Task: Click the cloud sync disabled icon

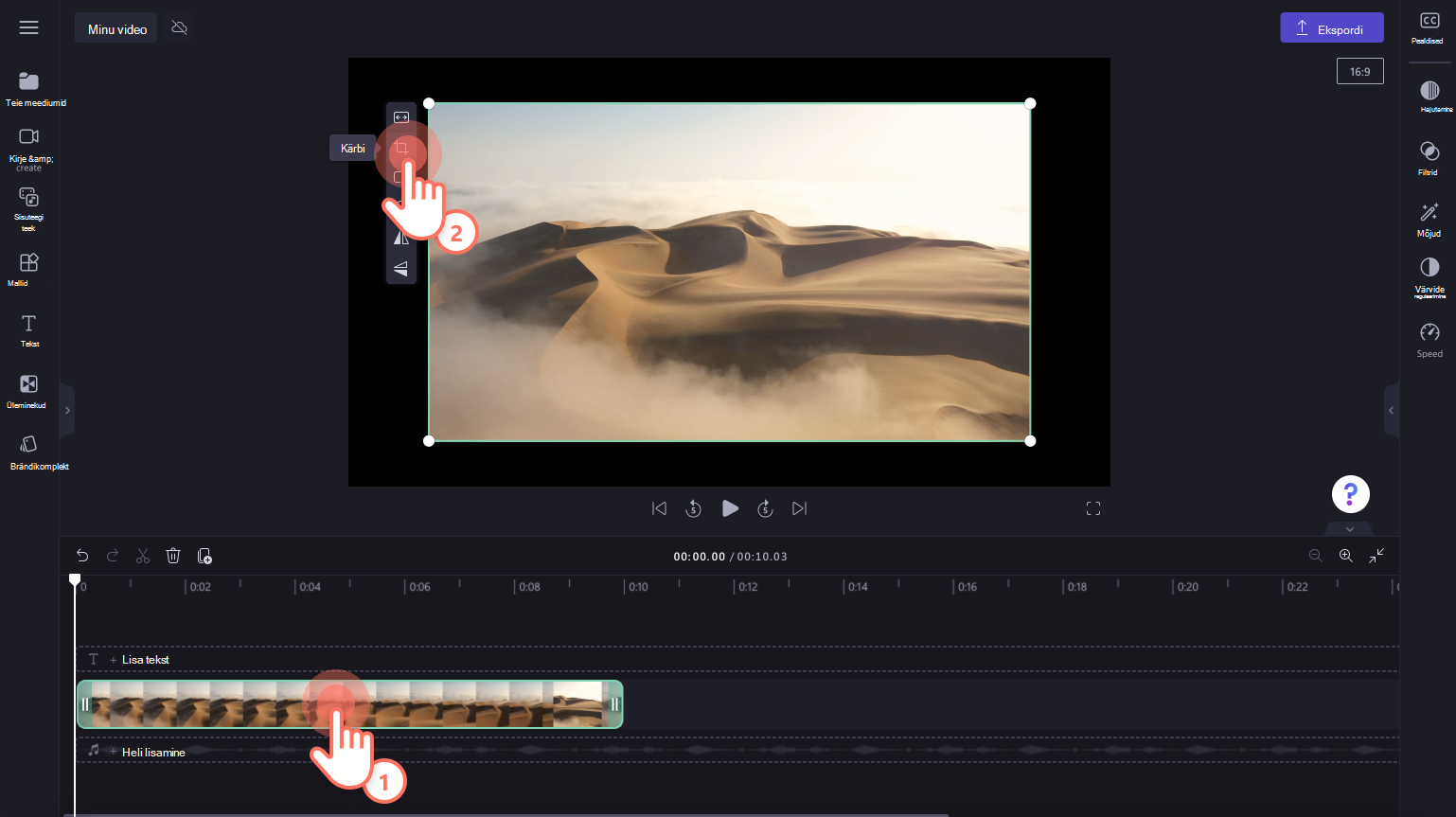Action: tap(179, 27)
